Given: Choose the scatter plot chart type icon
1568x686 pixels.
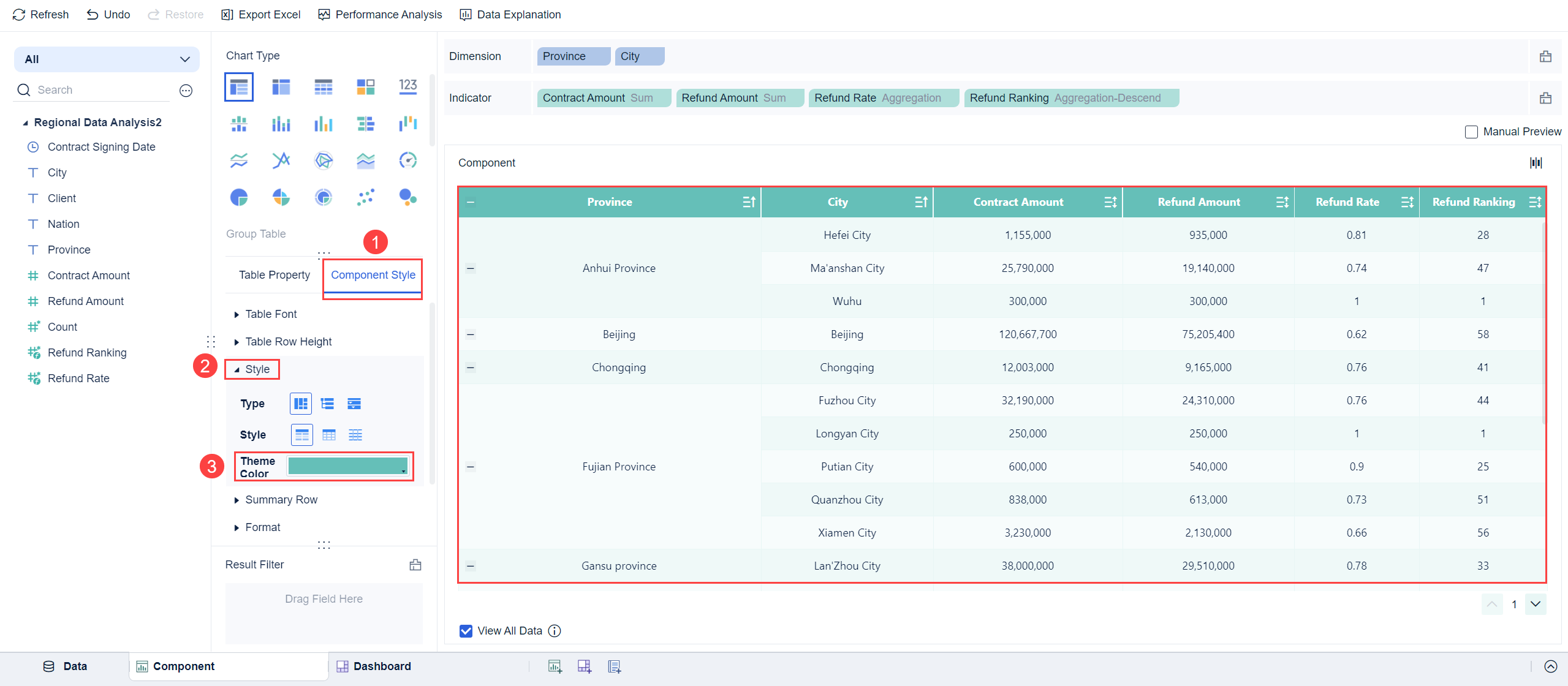Looking at the screenshot, I should click(366, 197).
